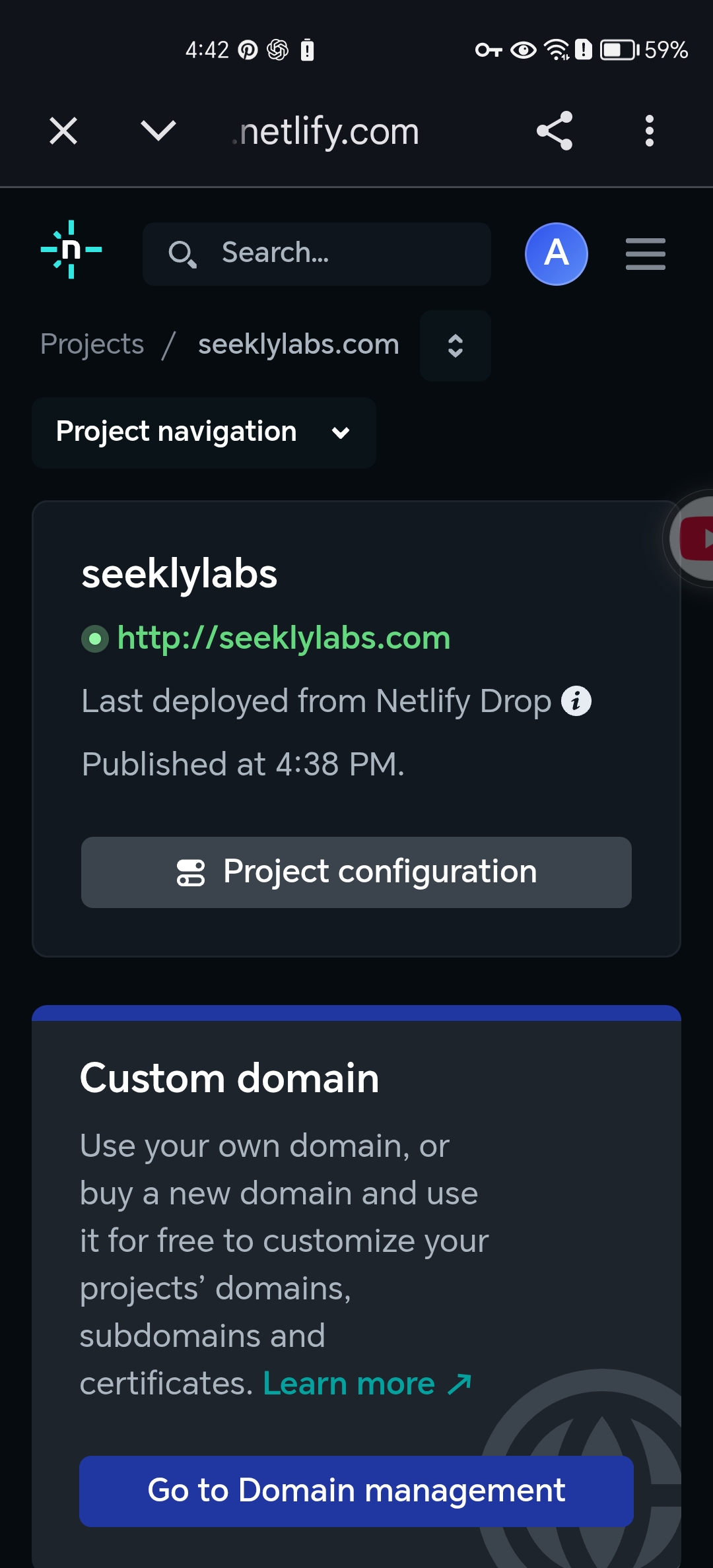Image resolution: width=713 pixels, height=1568 pixels.
Task: Open the hamburger menu
Action: (645, 254)
